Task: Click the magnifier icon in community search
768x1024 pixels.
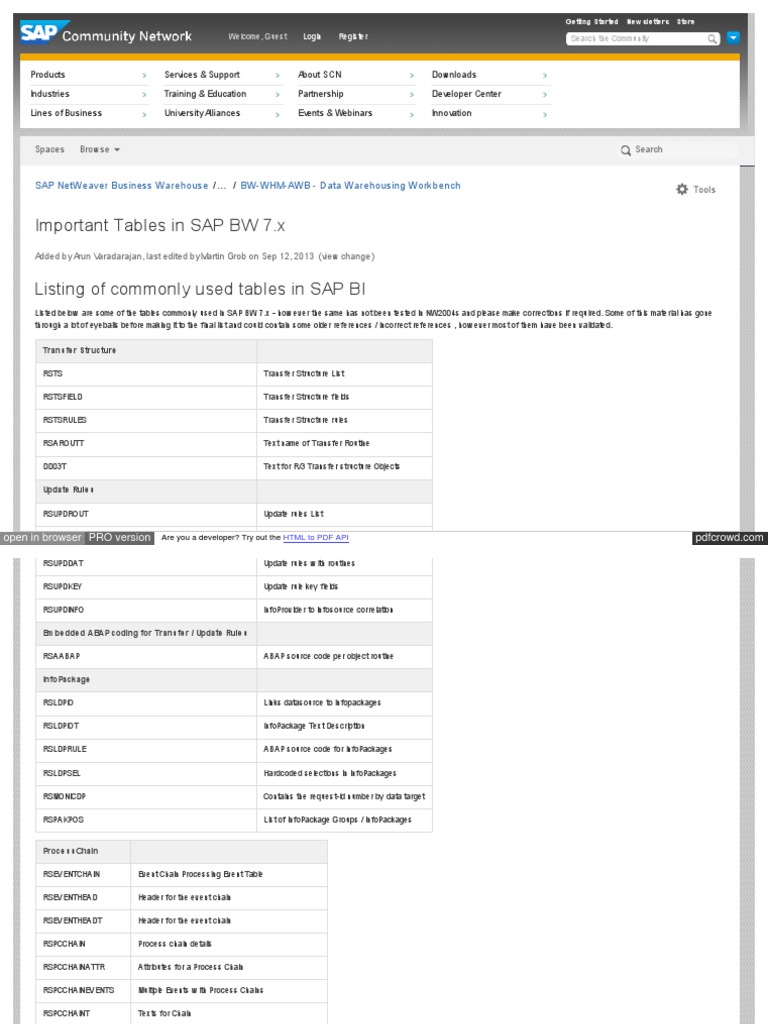Action: coord(713,39)
